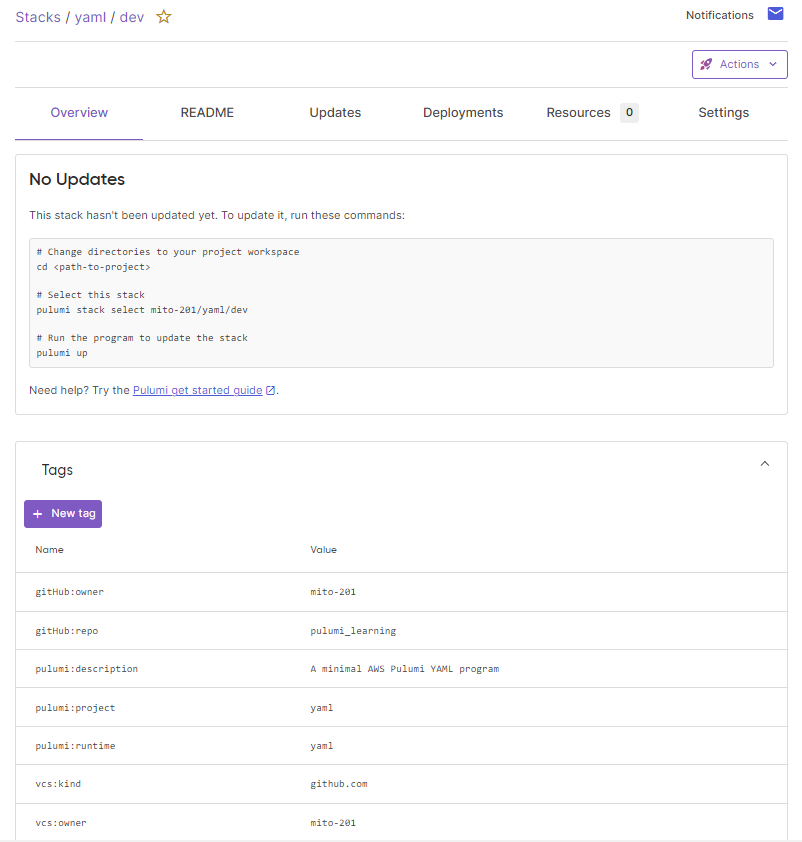Image resolution: width=802 pixels, height=842 pixels.
Task: Click the dev breadcrumb link
Action: tap(132, 17)
